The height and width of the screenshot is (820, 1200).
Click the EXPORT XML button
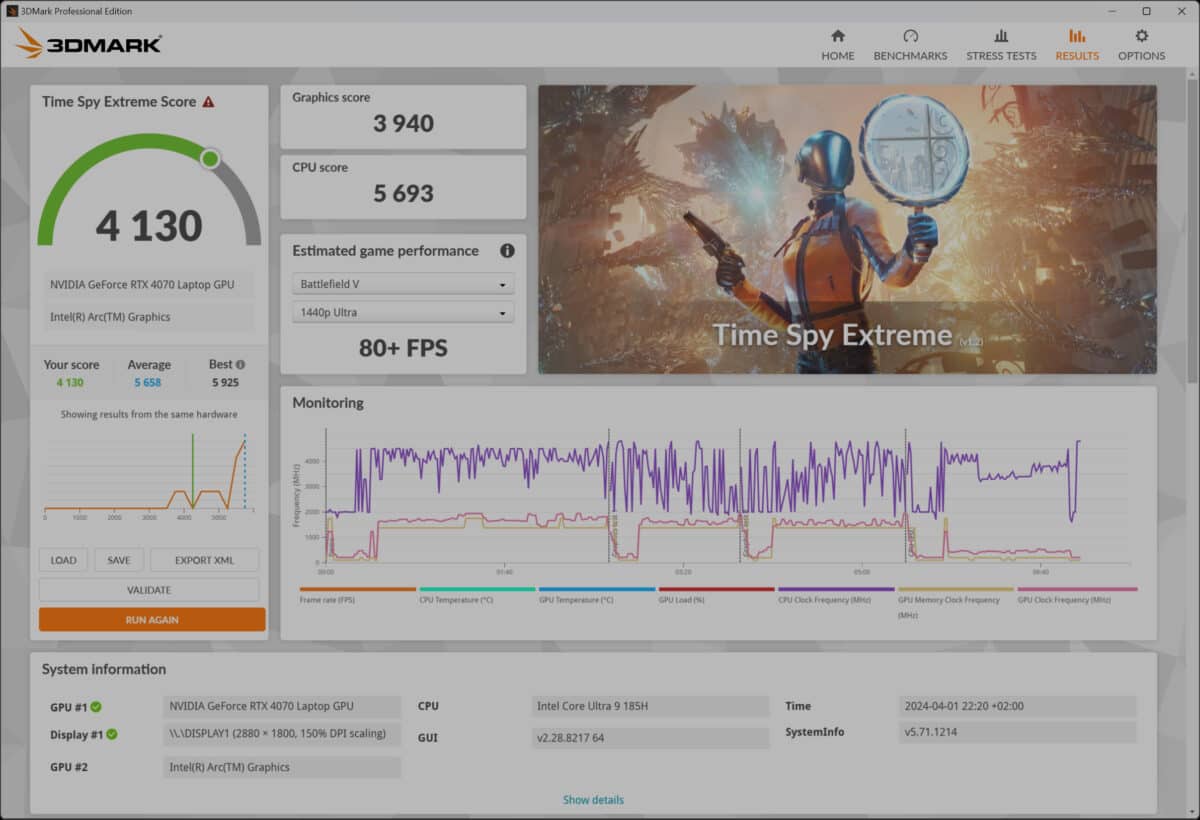point(205,560)
